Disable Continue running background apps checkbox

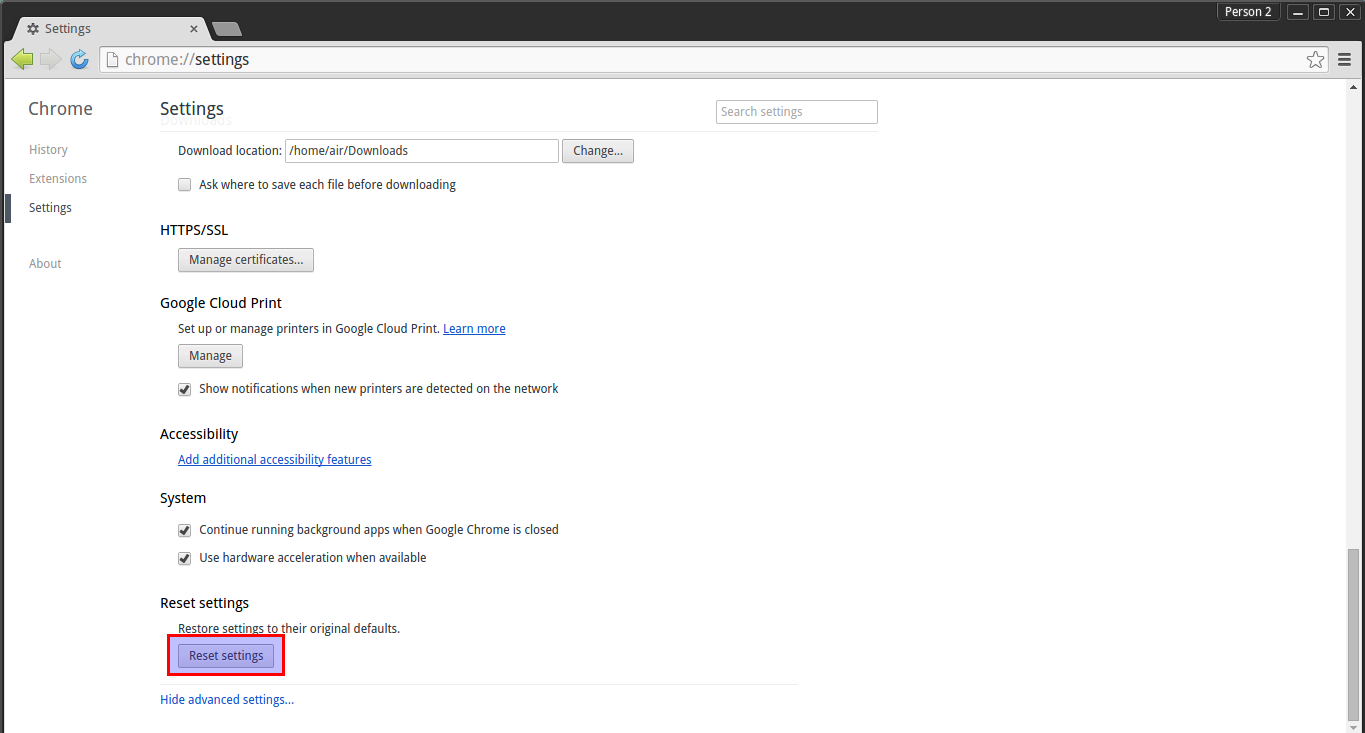click(x=184, y=530)
